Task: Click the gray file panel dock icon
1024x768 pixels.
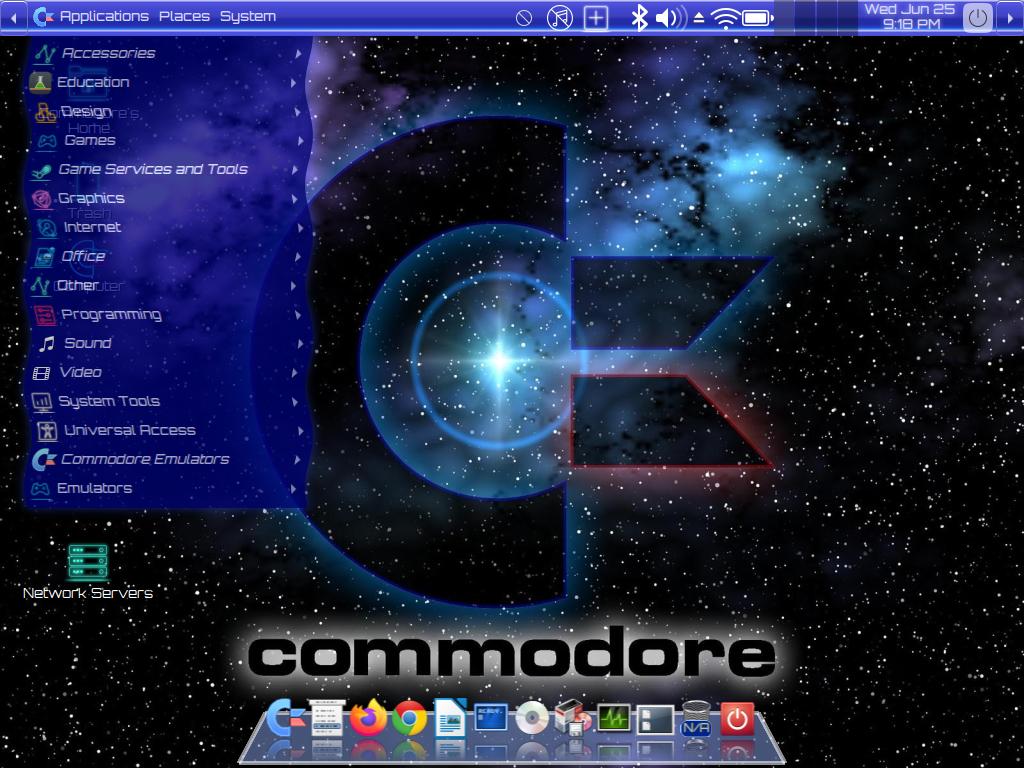Action: coord(655,719)
